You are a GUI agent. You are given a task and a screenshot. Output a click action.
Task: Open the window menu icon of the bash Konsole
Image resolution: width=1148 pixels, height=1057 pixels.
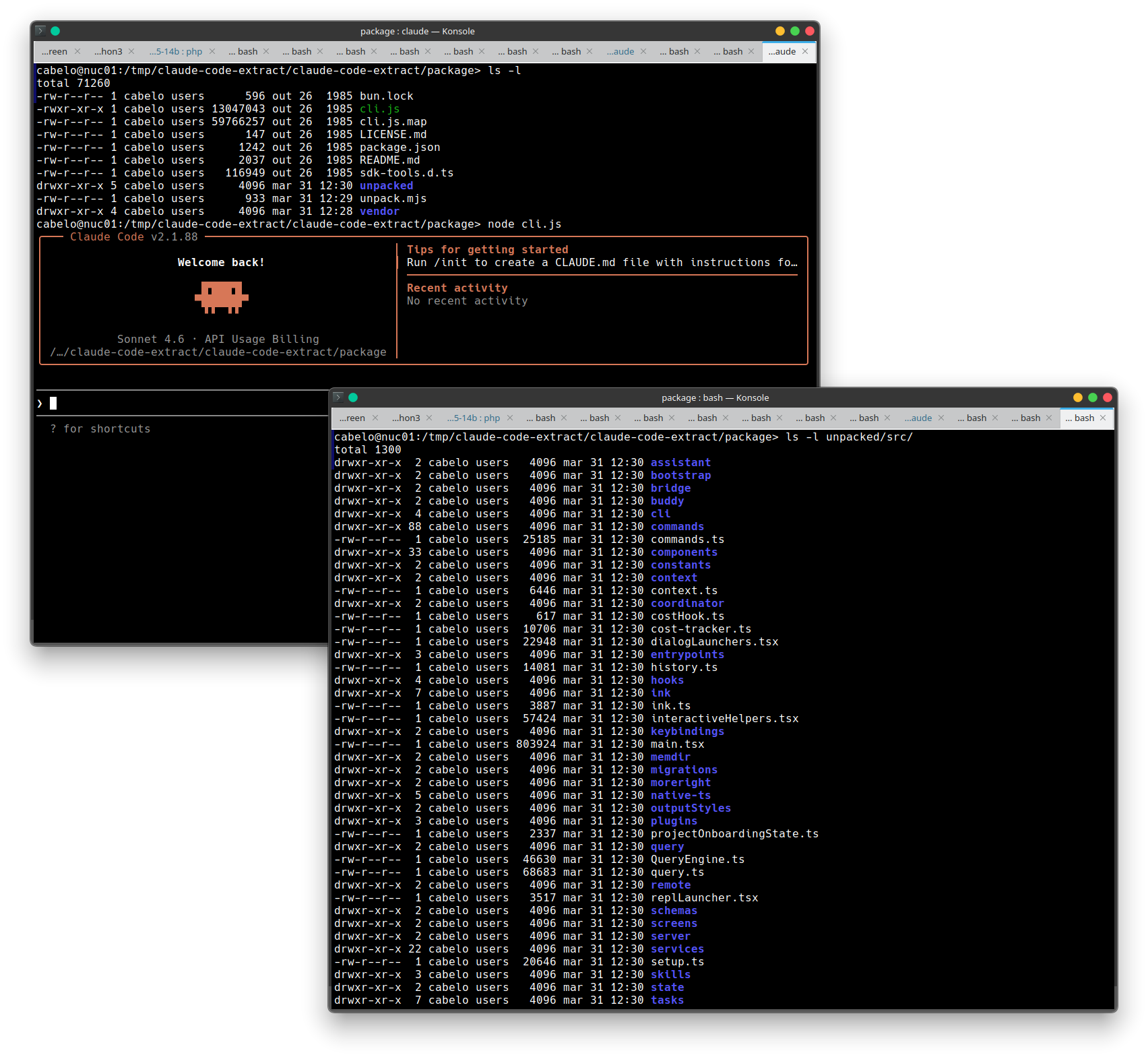point(338,397)
